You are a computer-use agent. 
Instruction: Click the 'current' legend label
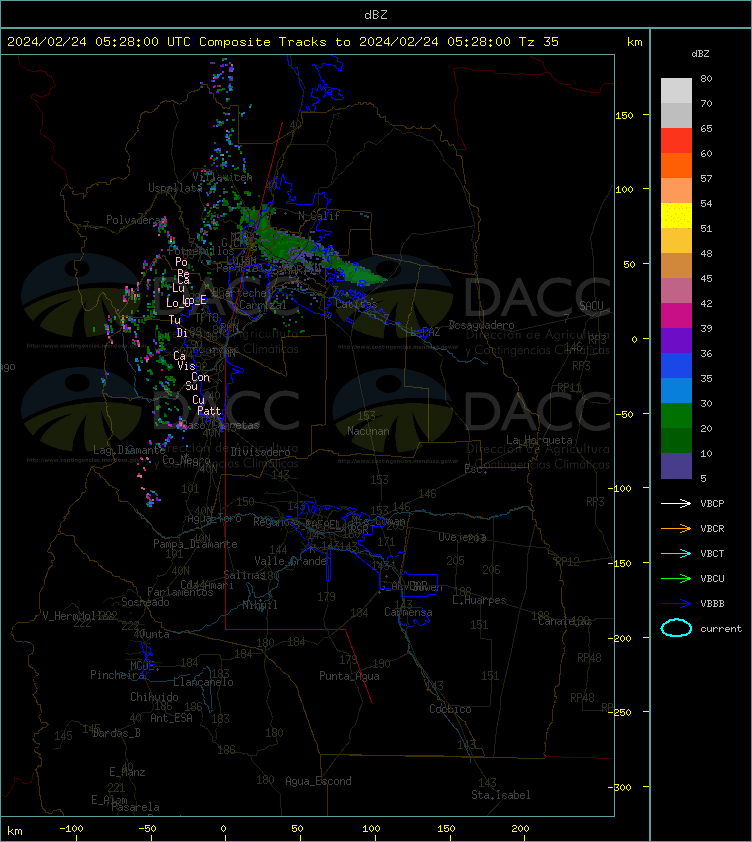(721, 628)
